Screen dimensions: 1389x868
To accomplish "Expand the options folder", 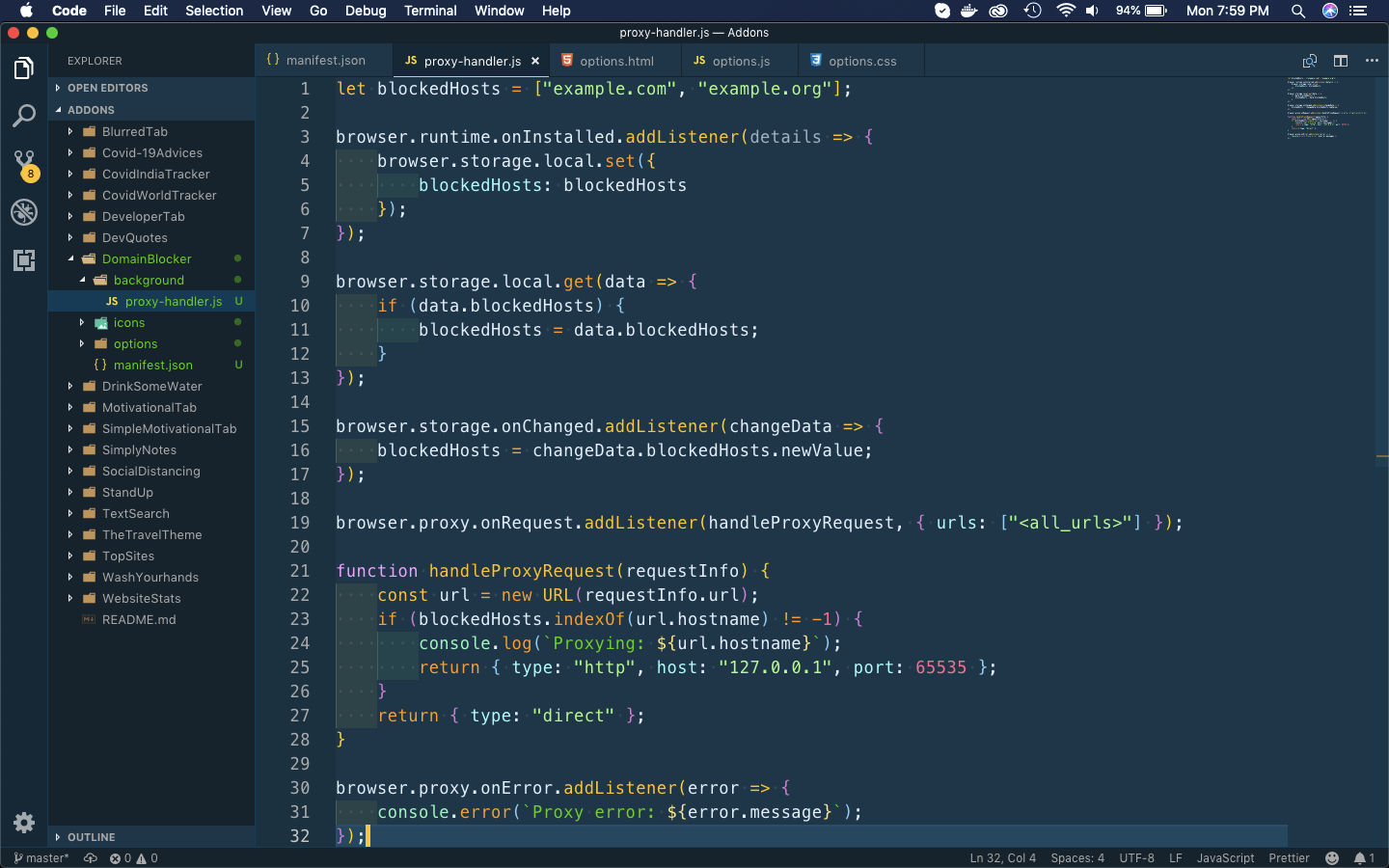I will click(151, 343).
